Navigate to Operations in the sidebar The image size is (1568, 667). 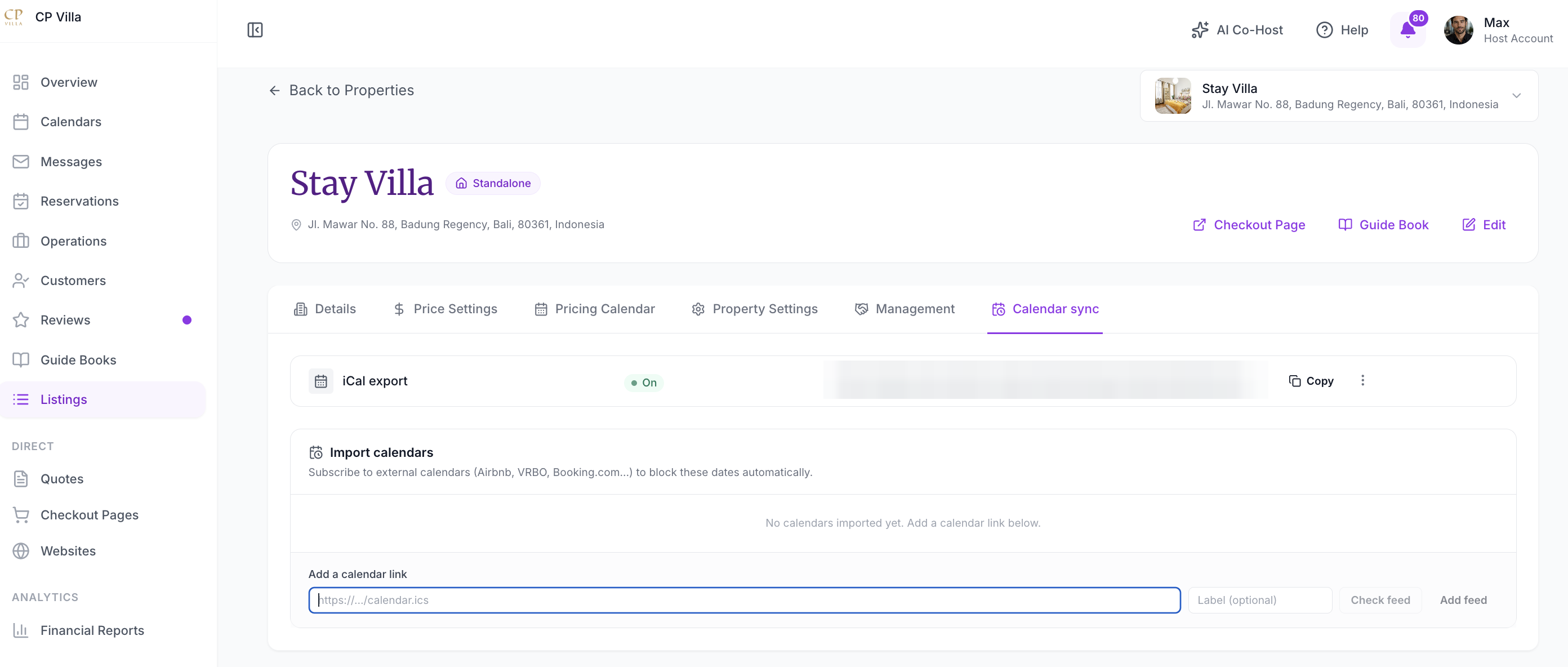click(104, 241)
